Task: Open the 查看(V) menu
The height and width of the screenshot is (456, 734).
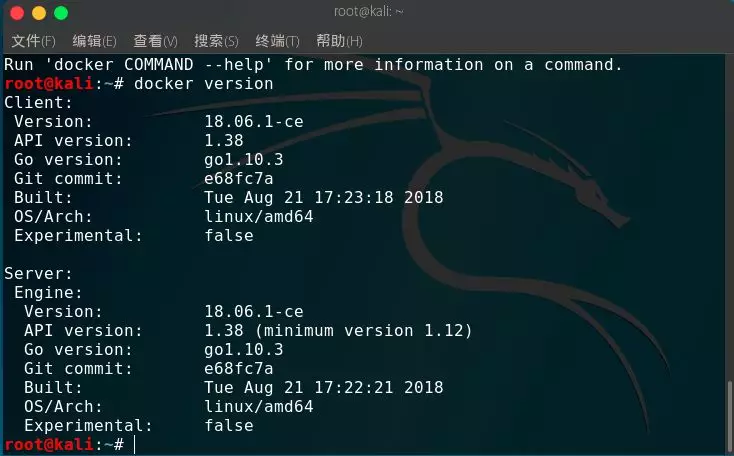Action: click(x=155, y=41)
